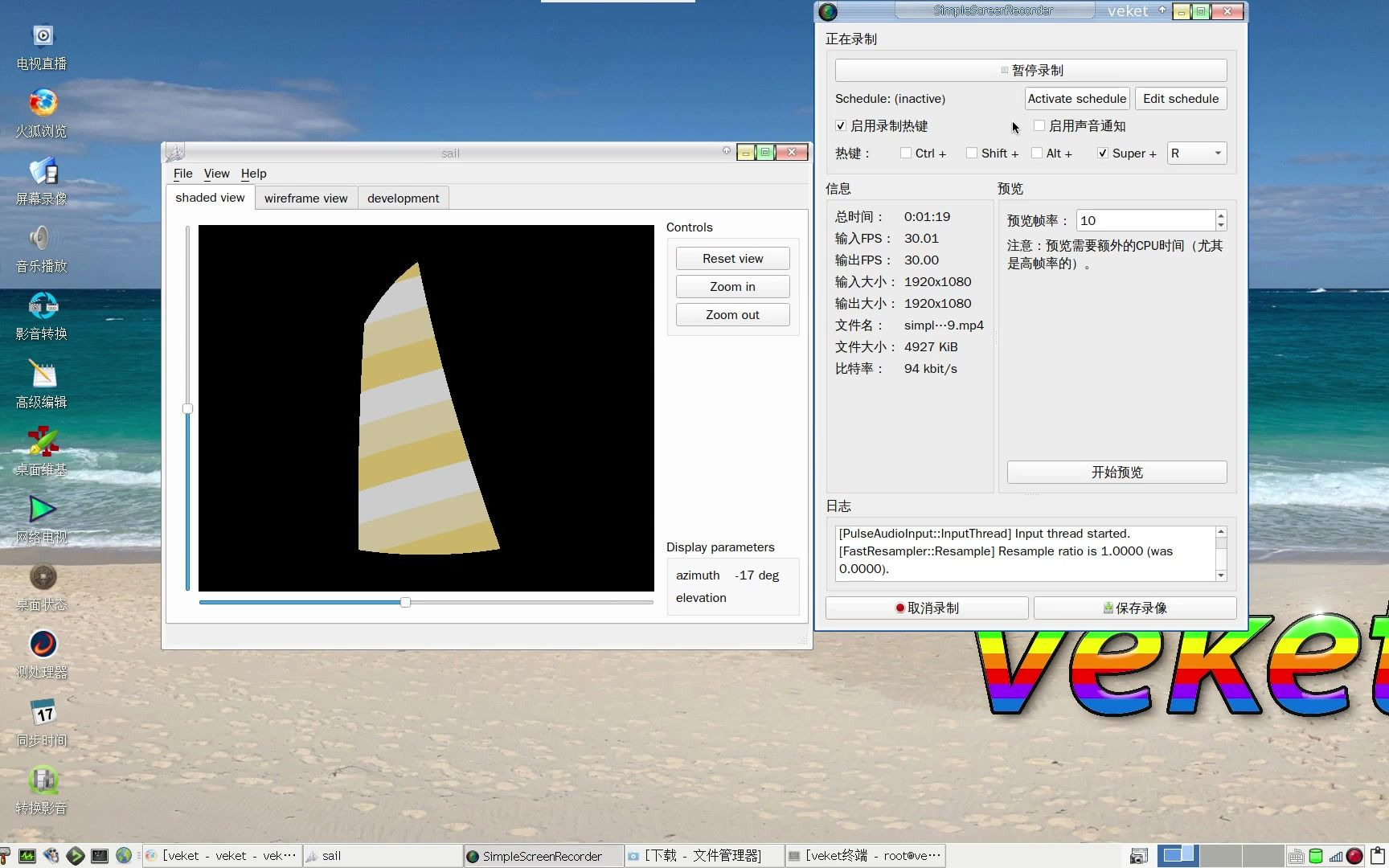Increase the 预览帧率 spinner value
Screen dimensions: 1389x868
tap(1221, 215)
